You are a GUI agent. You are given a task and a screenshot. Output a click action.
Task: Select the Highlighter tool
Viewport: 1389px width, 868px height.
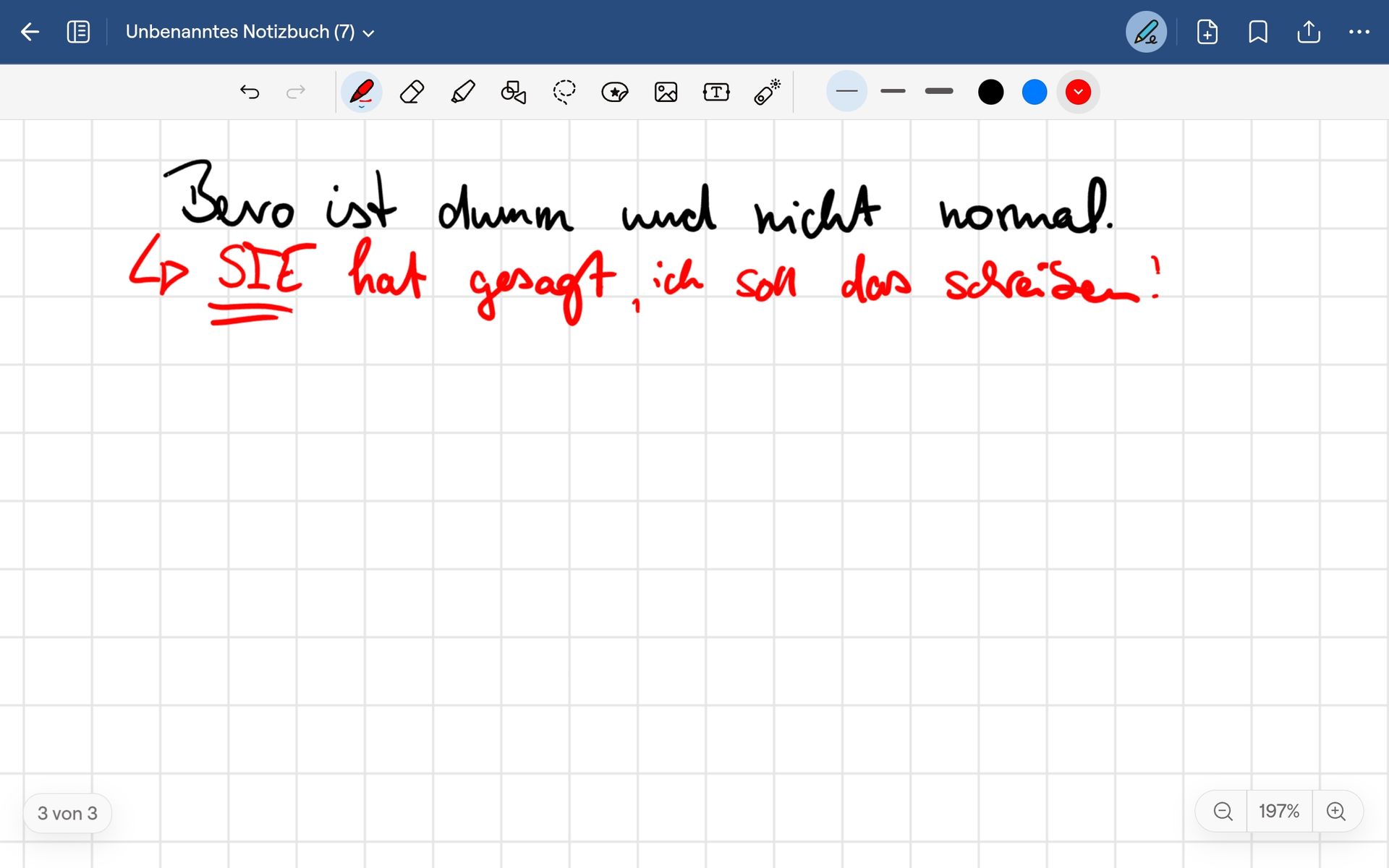[463, 92]
